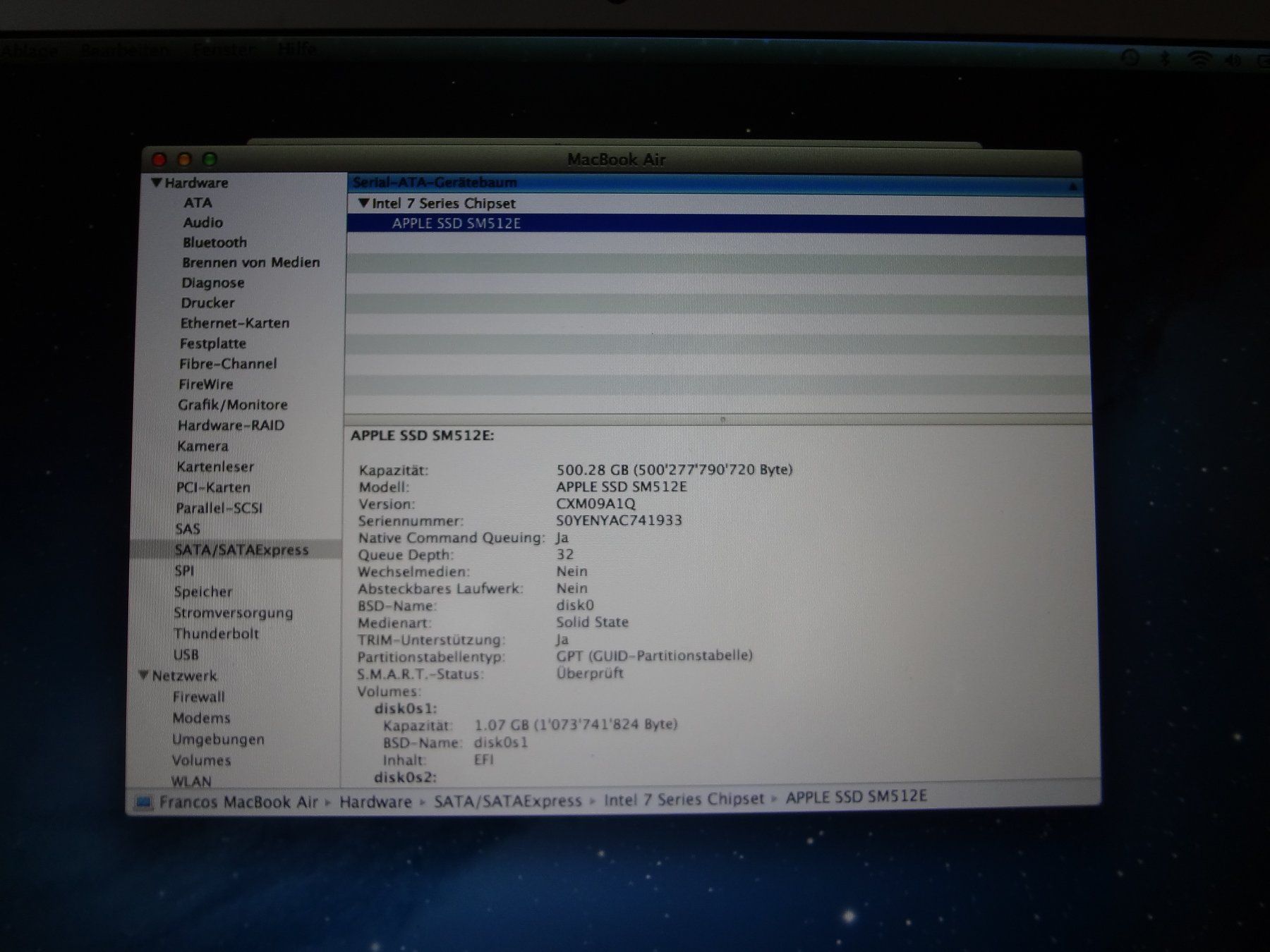Select Drucker in the sidebar
1270x952 pixels.
(x=207, y=303)
